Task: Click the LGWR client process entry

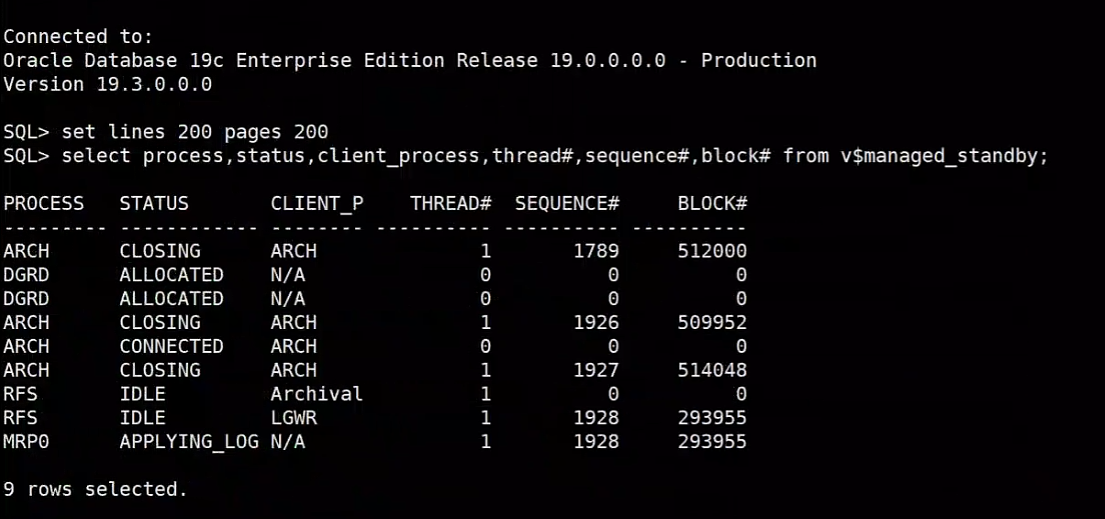Action: (x=294, y=418)
